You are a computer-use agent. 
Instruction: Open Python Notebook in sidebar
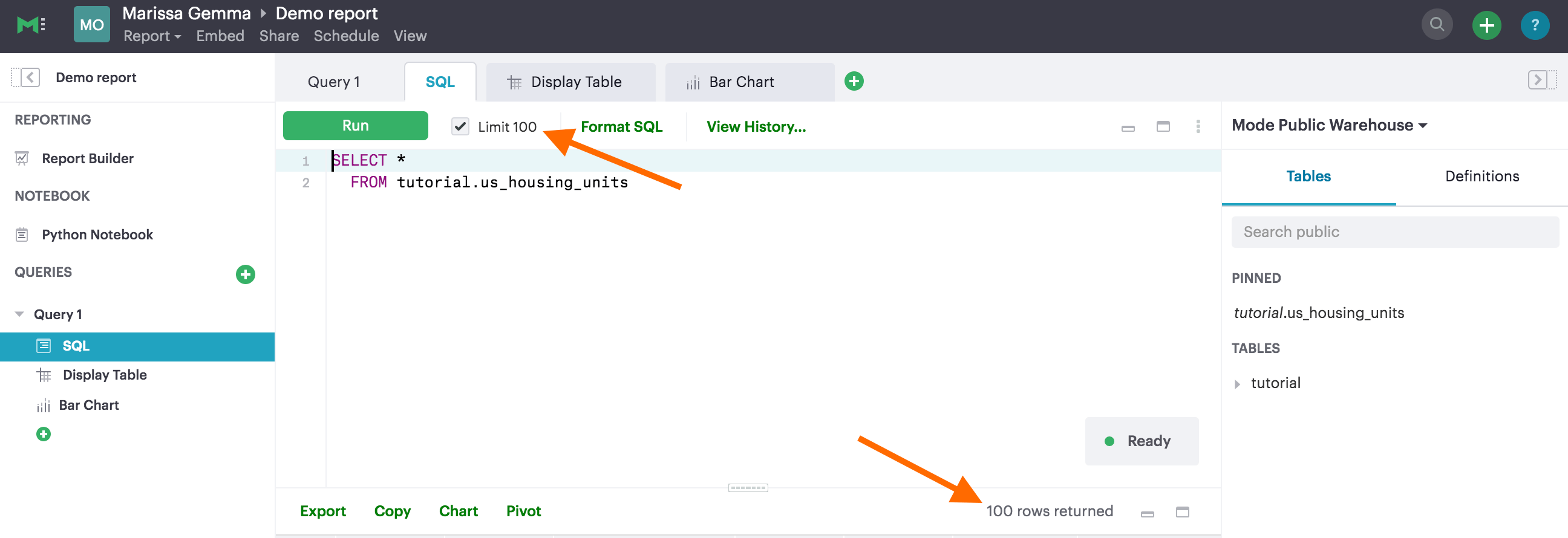pyautogui.click(x=97, y=235)
